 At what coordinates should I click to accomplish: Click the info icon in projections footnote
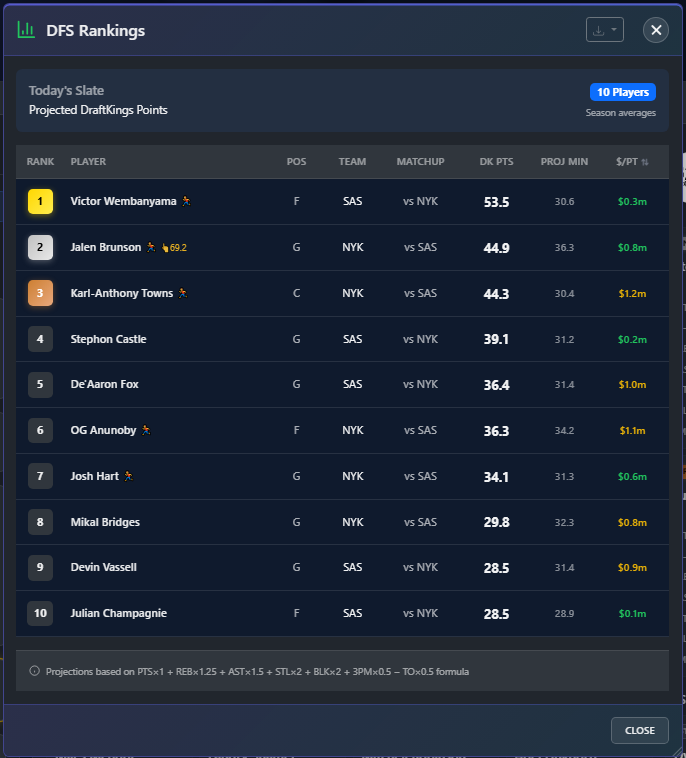click(34, 671)
